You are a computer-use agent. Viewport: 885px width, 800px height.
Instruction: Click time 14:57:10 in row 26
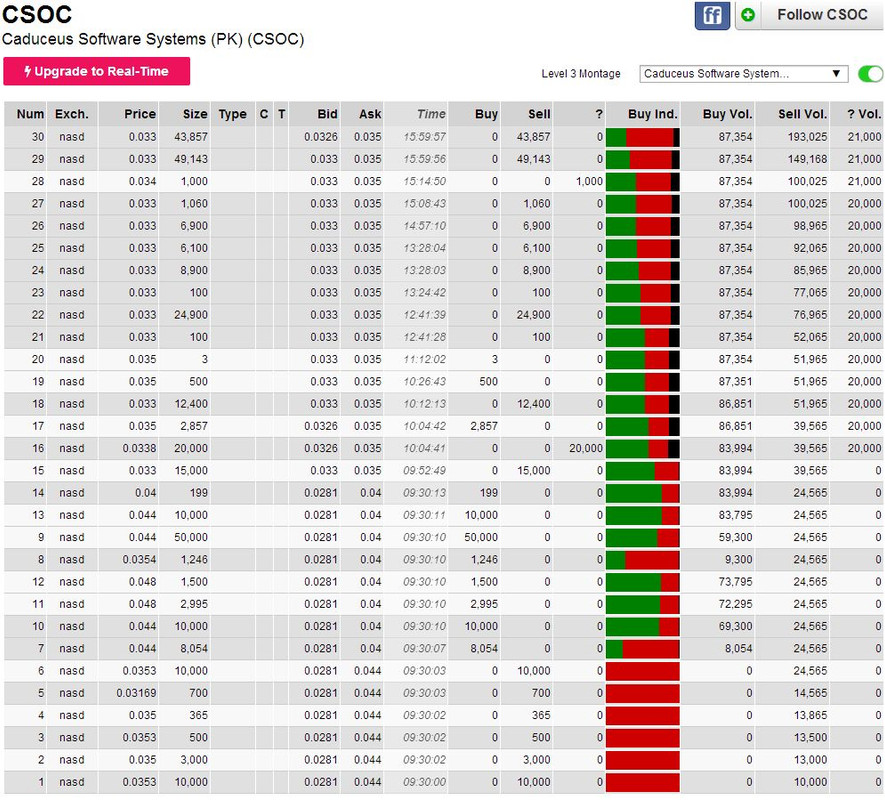(424, 226)
